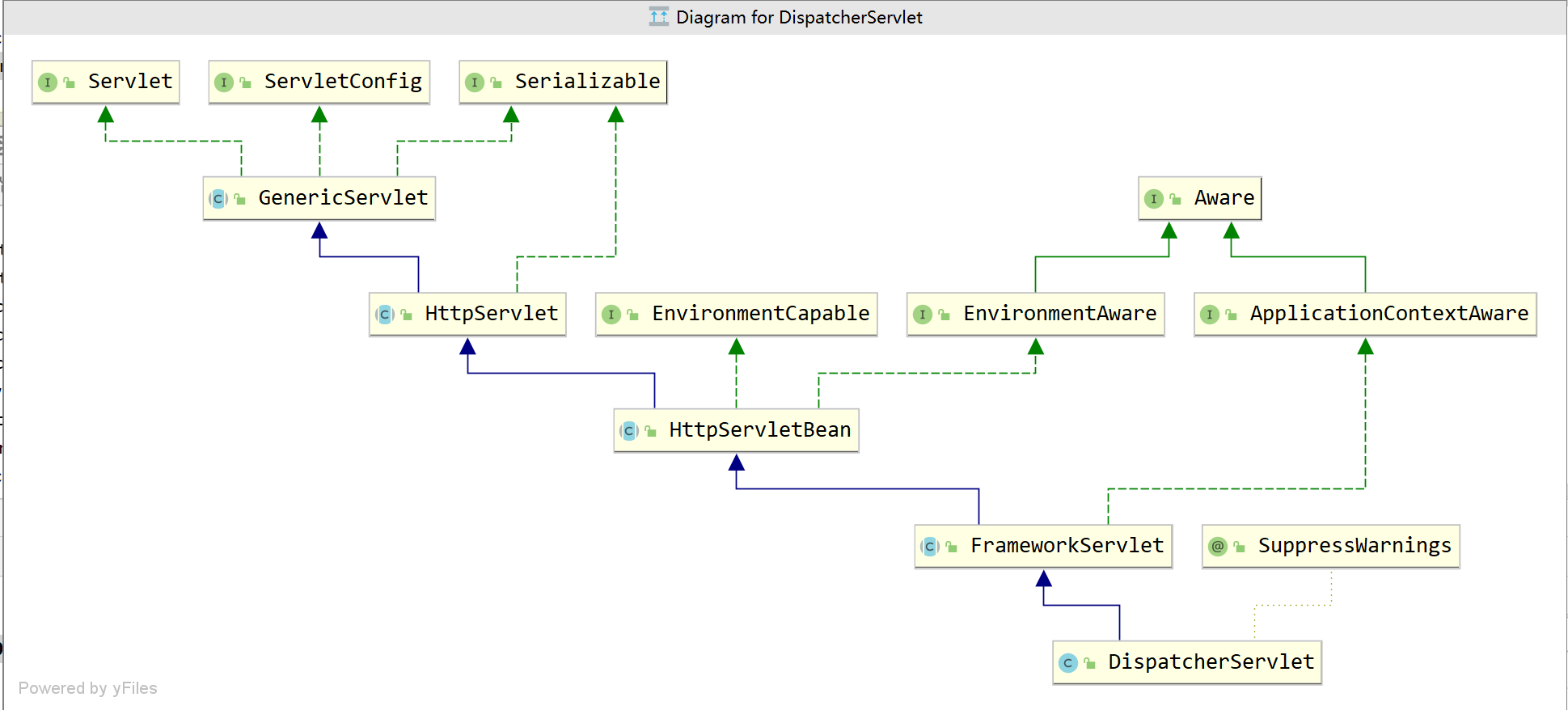Image resolution: width=1568 pixels, height=710 pixels.
Task: Select the EnvironmentAware interface node
Action: point(1036,314)
